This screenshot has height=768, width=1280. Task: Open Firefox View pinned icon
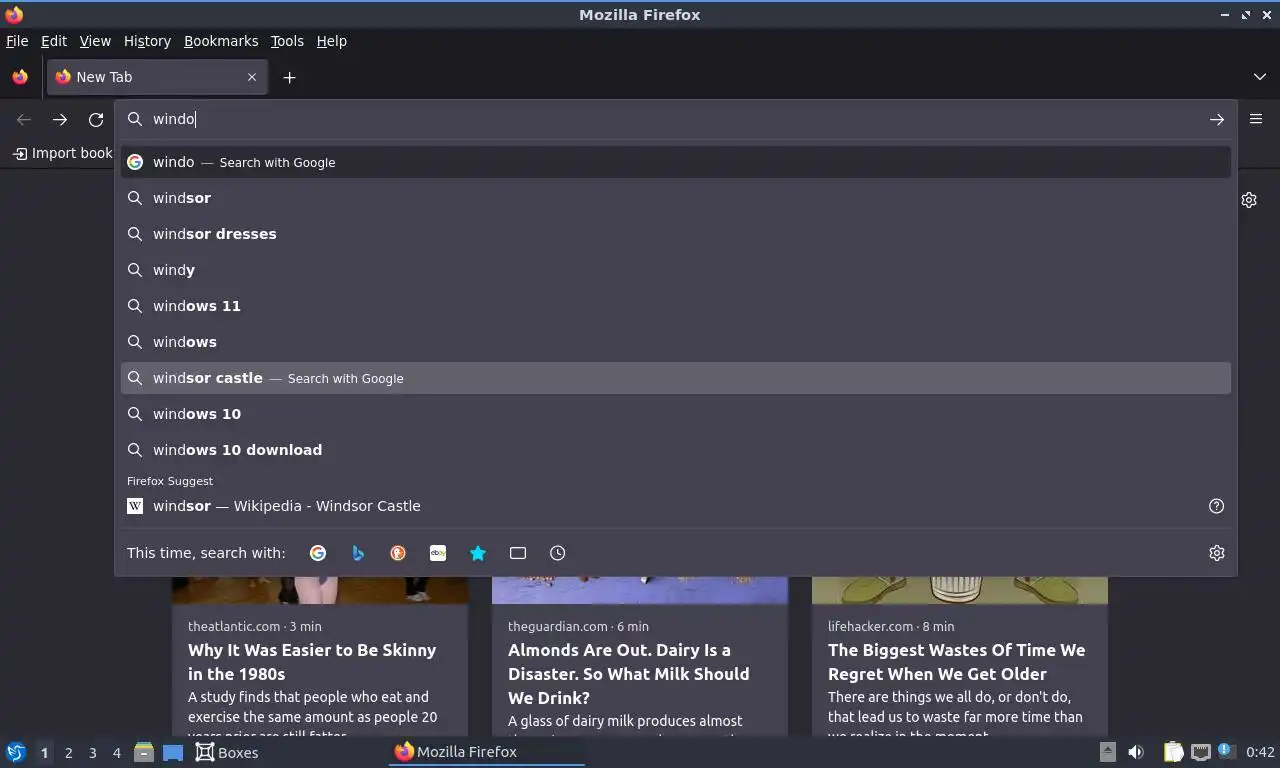(20, 77)
